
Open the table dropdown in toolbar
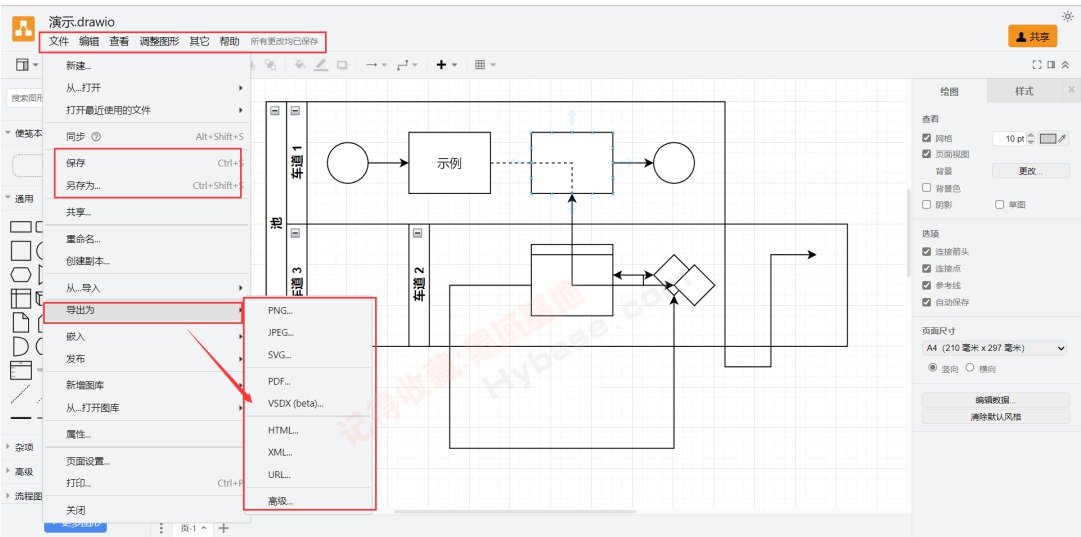pos(485,65)
